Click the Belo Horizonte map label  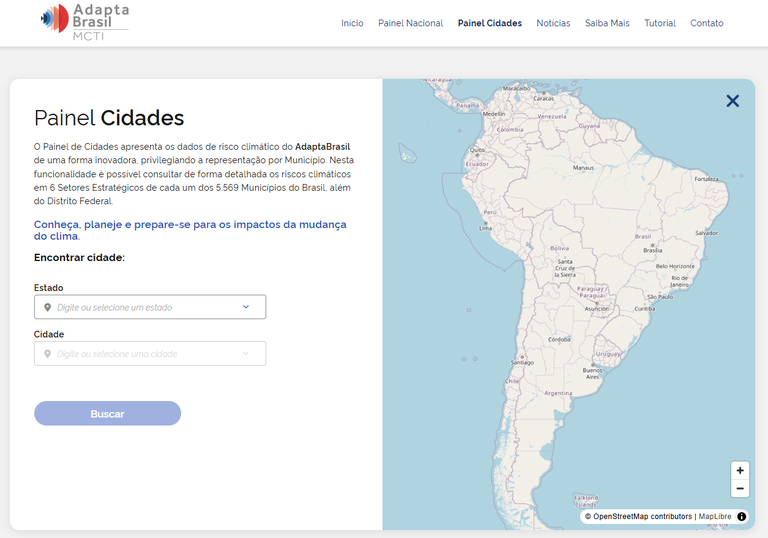point(675,266)
